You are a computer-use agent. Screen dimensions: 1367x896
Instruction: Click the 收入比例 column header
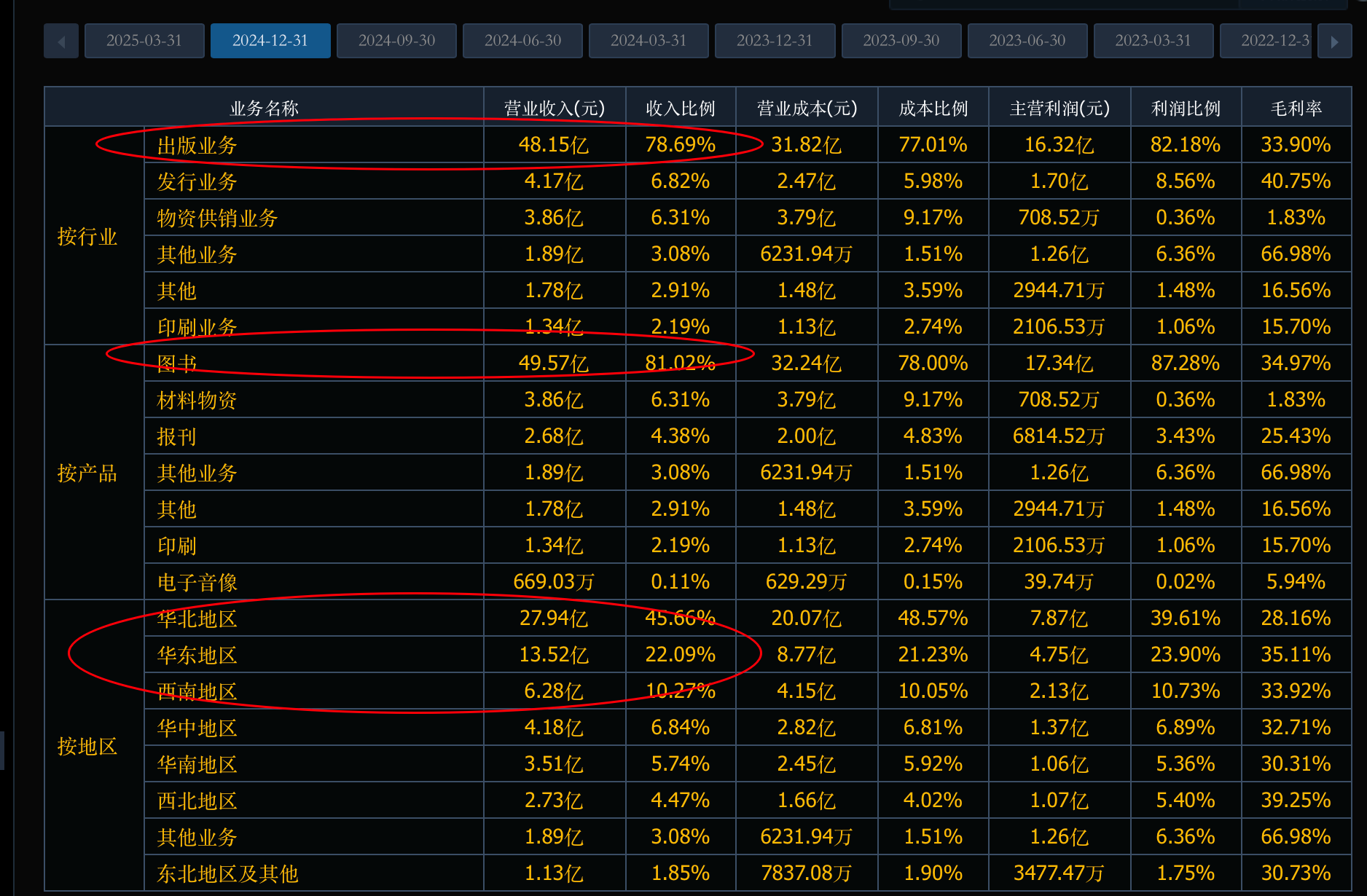[x=681, y=109]
